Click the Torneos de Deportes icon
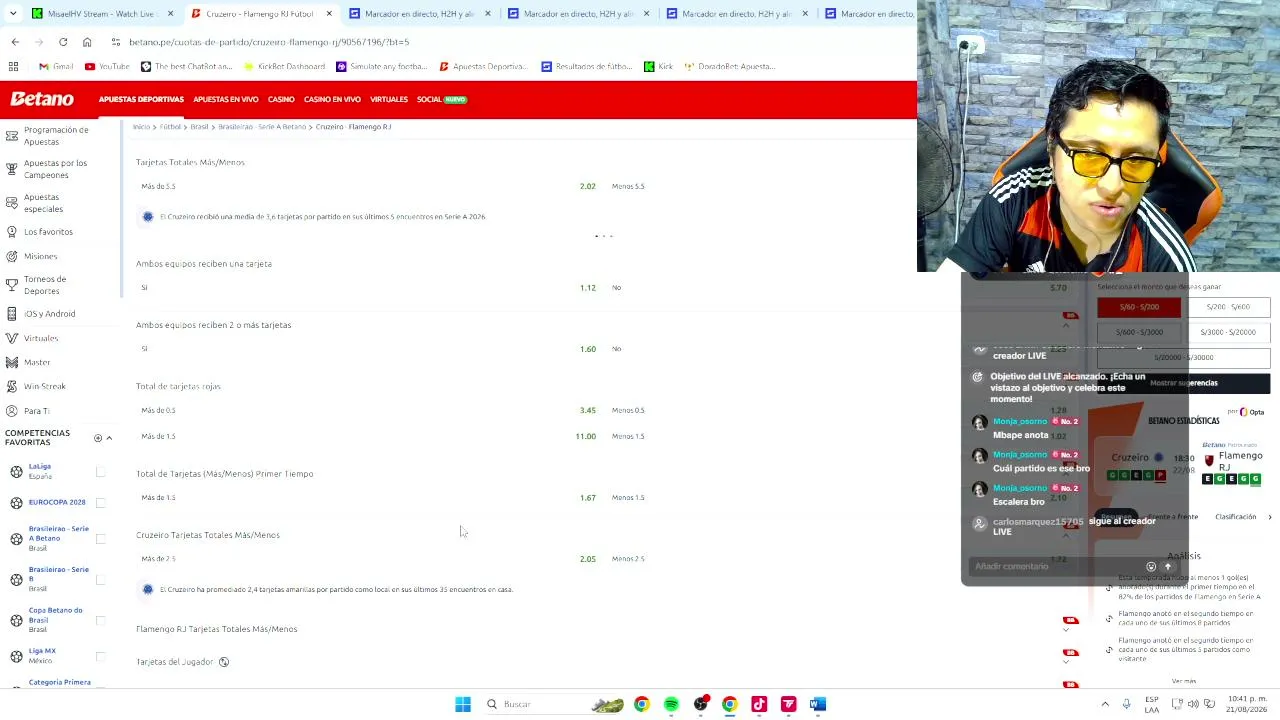Screen dimensions: 1280x720 point(12,285)
